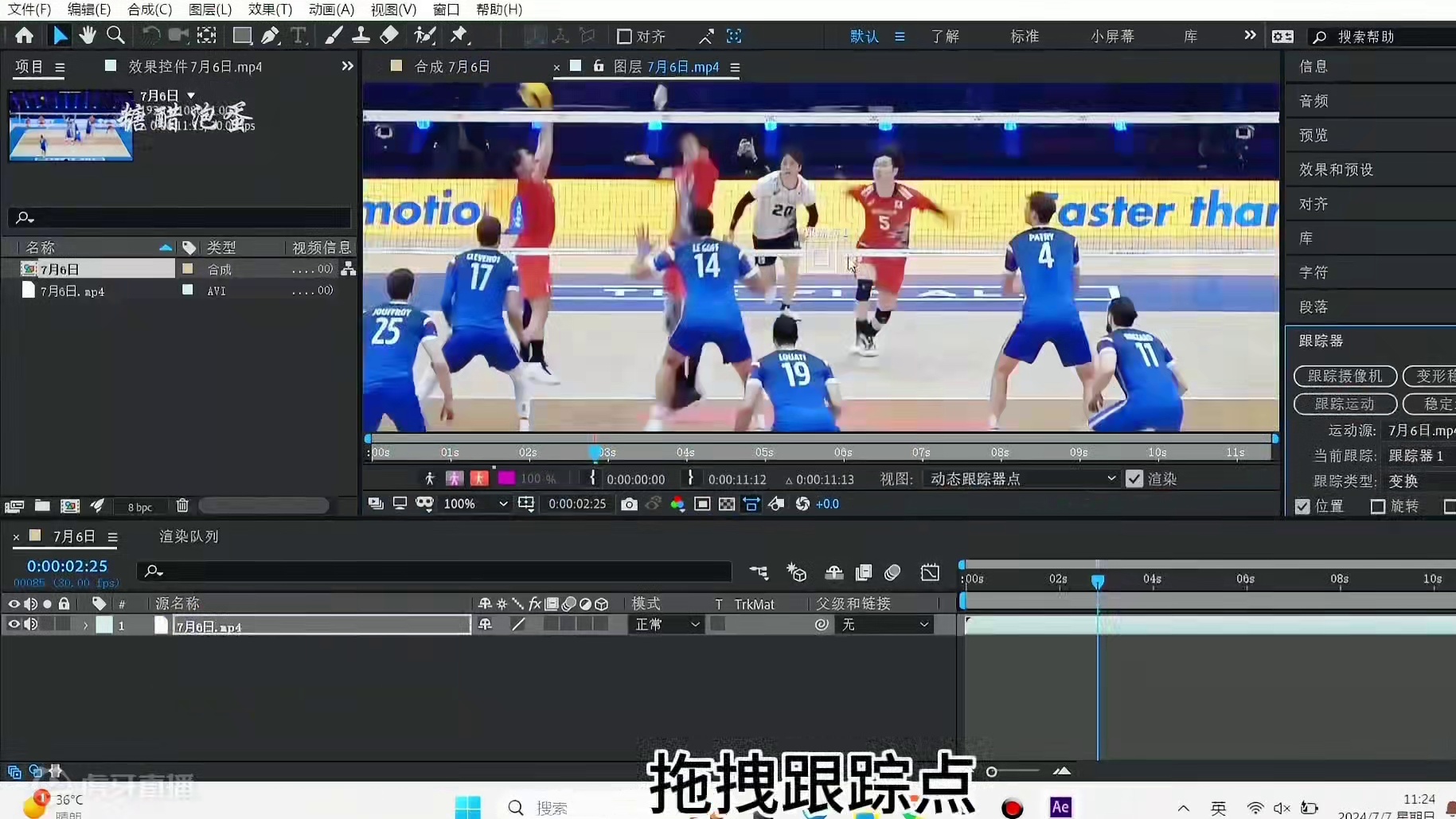1456x819 pixels.
Task: Hide the 7月6日.mp4 layer video
Action: (14, 625)
